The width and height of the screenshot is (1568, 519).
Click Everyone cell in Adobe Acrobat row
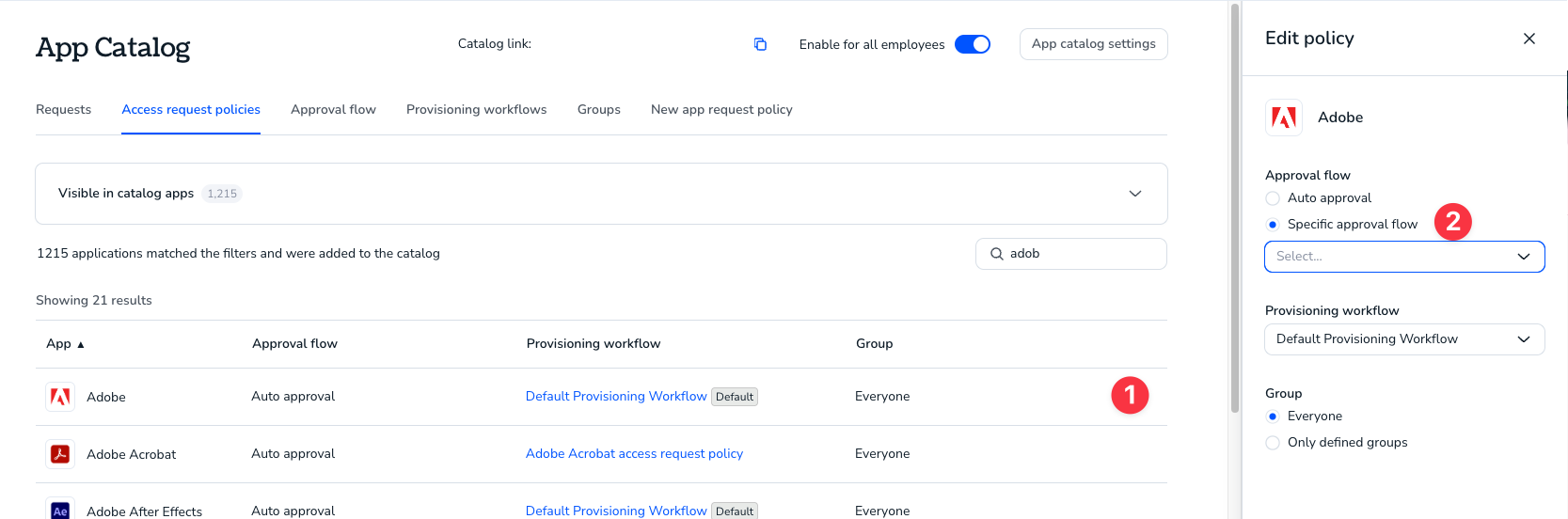(882, 454)
